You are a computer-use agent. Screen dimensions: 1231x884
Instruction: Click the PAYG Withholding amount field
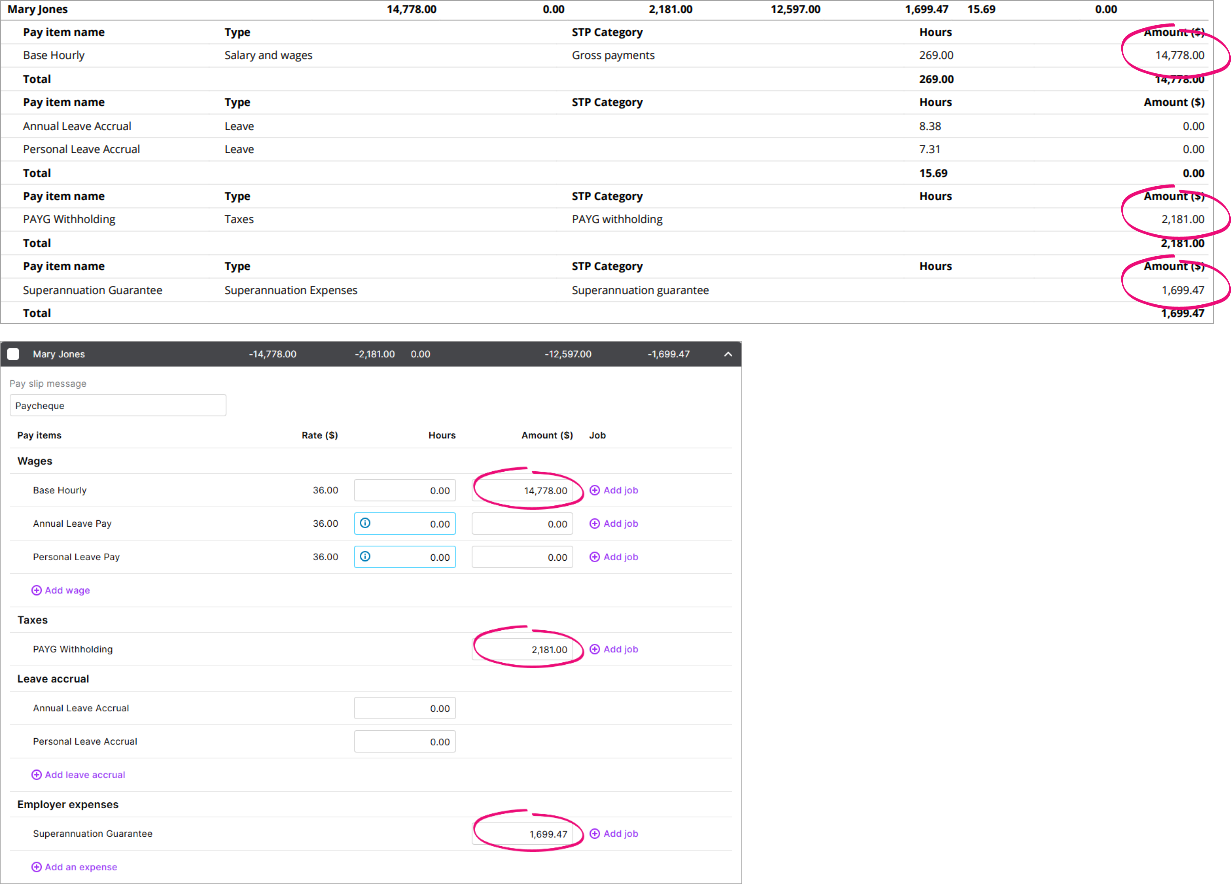pos(523,650)
